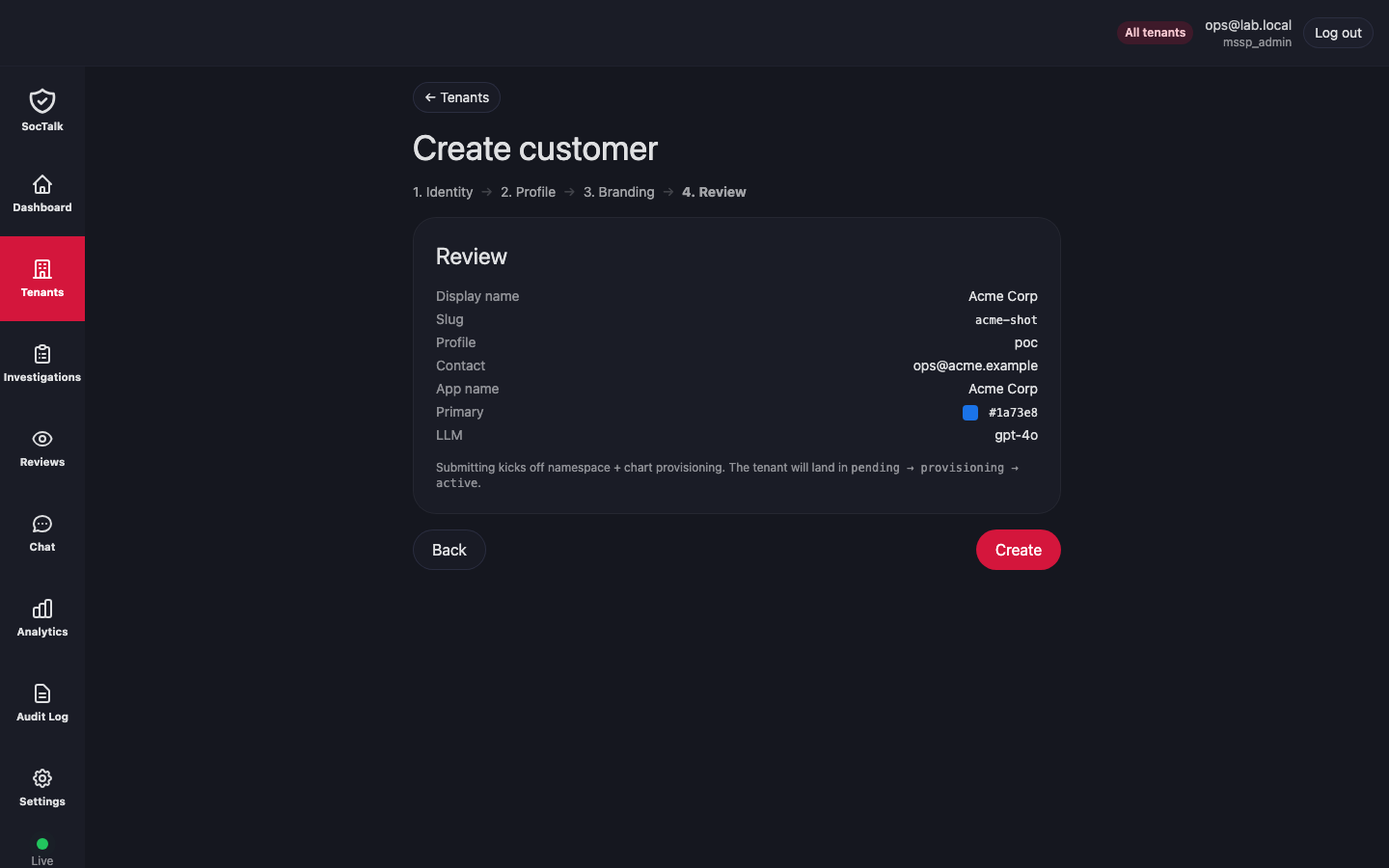Click the mssp_admin role text

tap(1257, 42)
